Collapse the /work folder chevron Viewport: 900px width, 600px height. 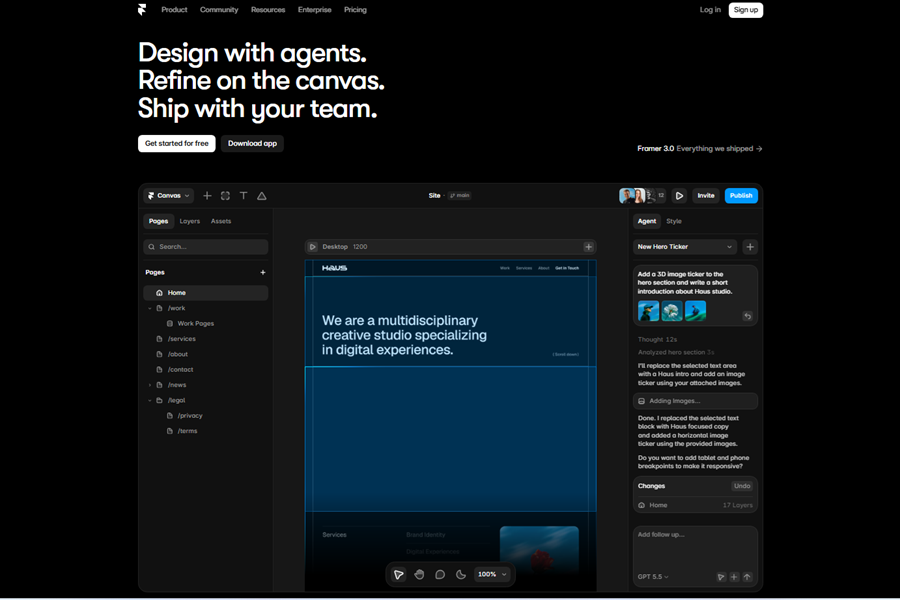click(150, 308)
